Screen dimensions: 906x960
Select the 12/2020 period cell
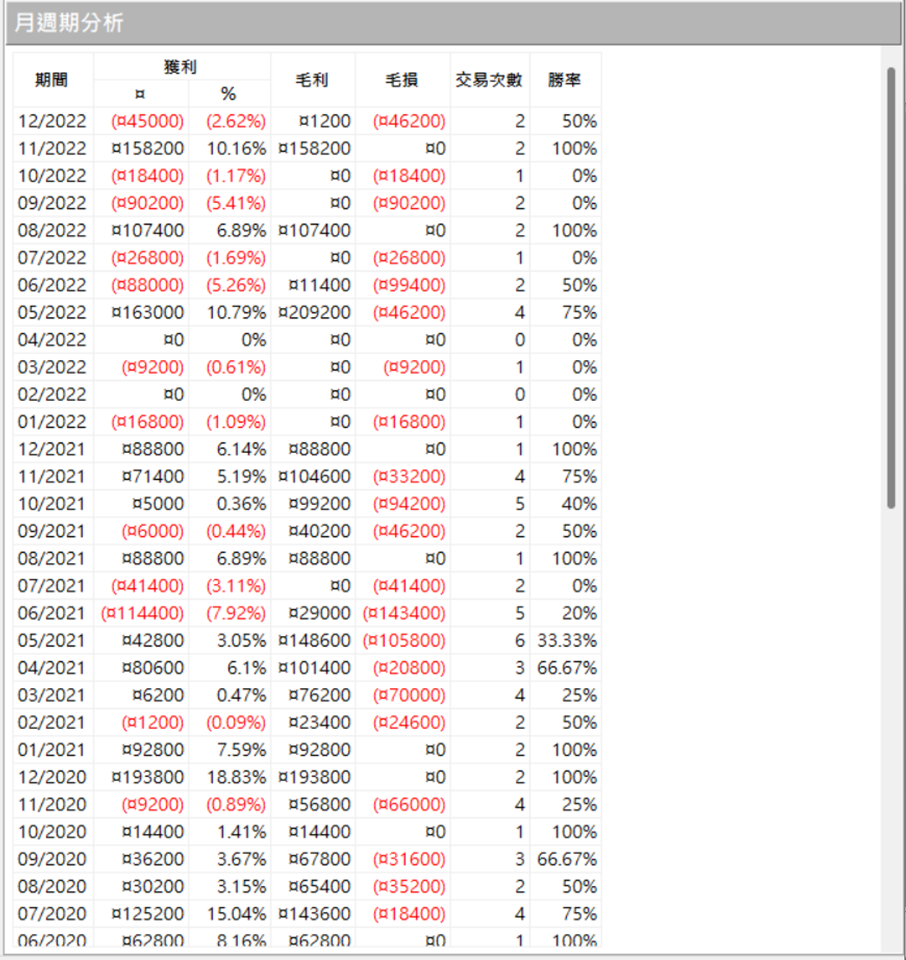pyautogui.click(x=53, y=778)
